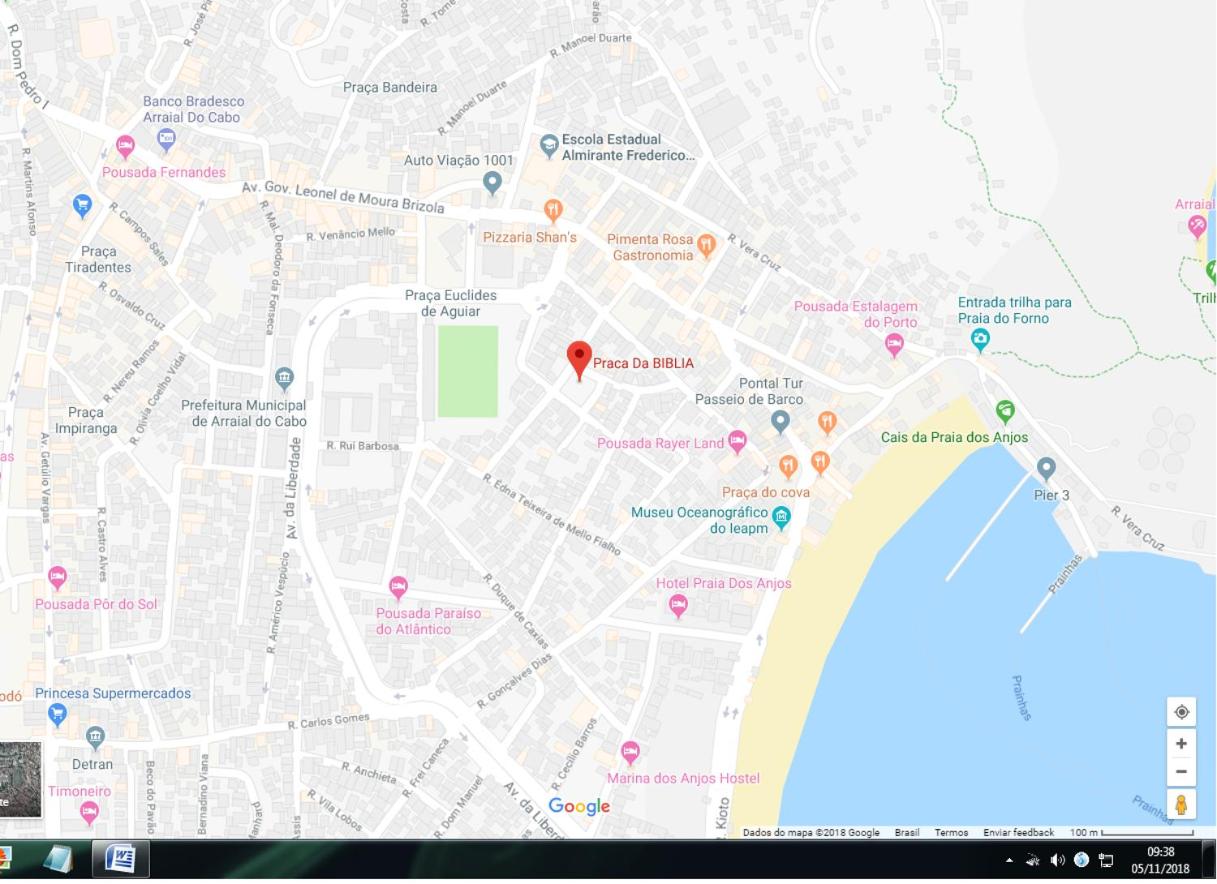Image resolution: width=1217 pixels, height=884 pixels.
Task: Open the Termos link
Action: 951,832
